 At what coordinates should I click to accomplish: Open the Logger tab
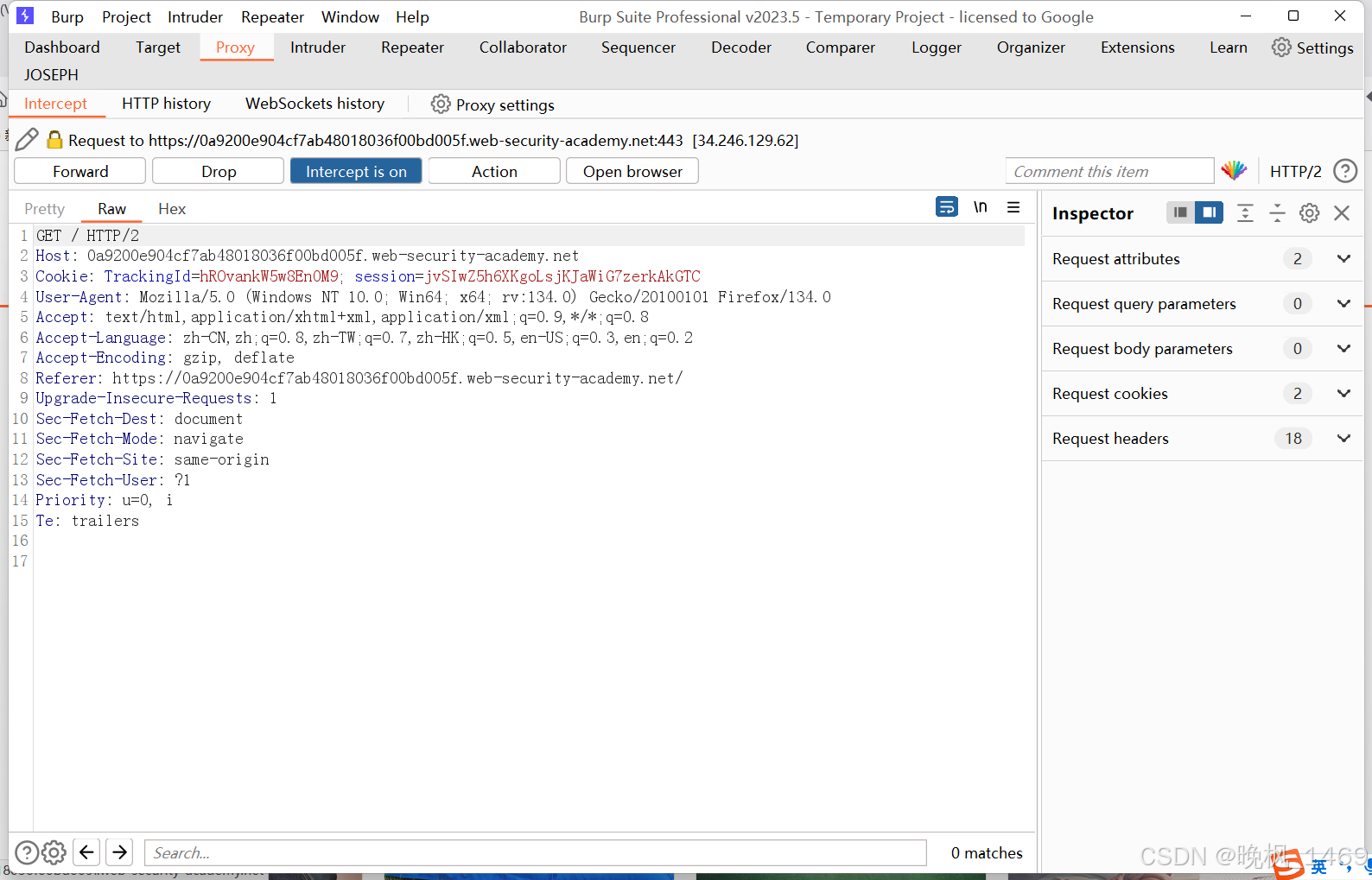point(937,47)
